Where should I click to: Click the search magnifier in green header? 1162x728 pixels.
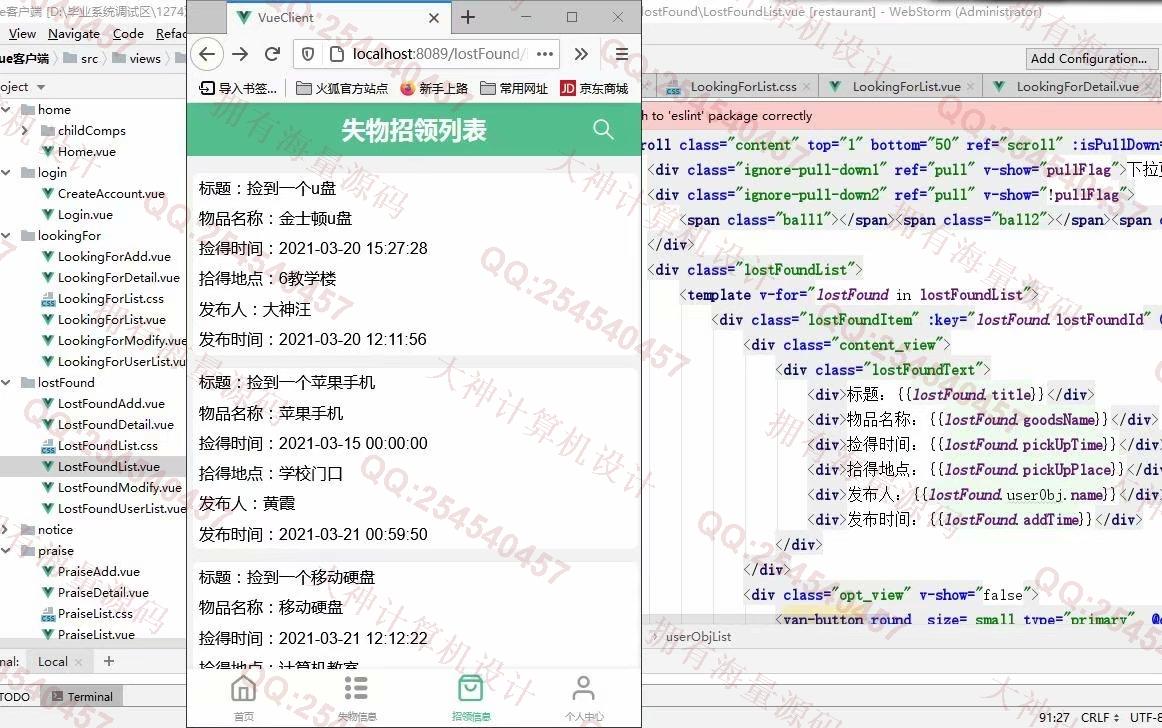click(603, 130)
